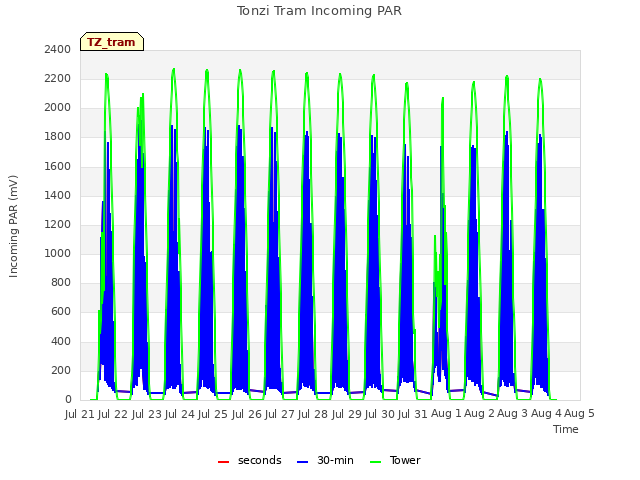Click the 2200 y-axis tick label

[58, 78]
